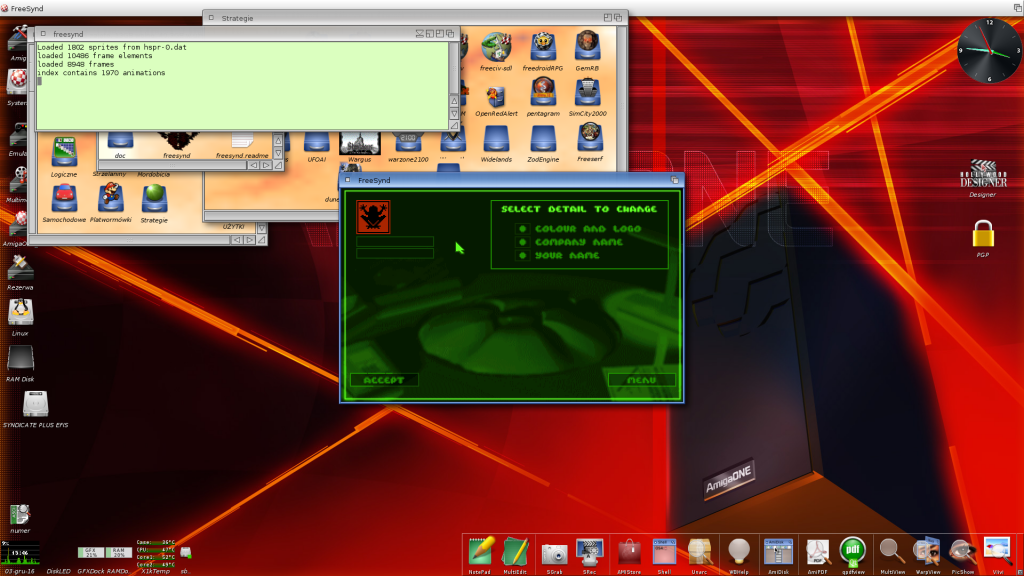Click the ACCEPT button in FreeSynd
1024x576 pixels.
pyautogui.click(x=384, y=380)
